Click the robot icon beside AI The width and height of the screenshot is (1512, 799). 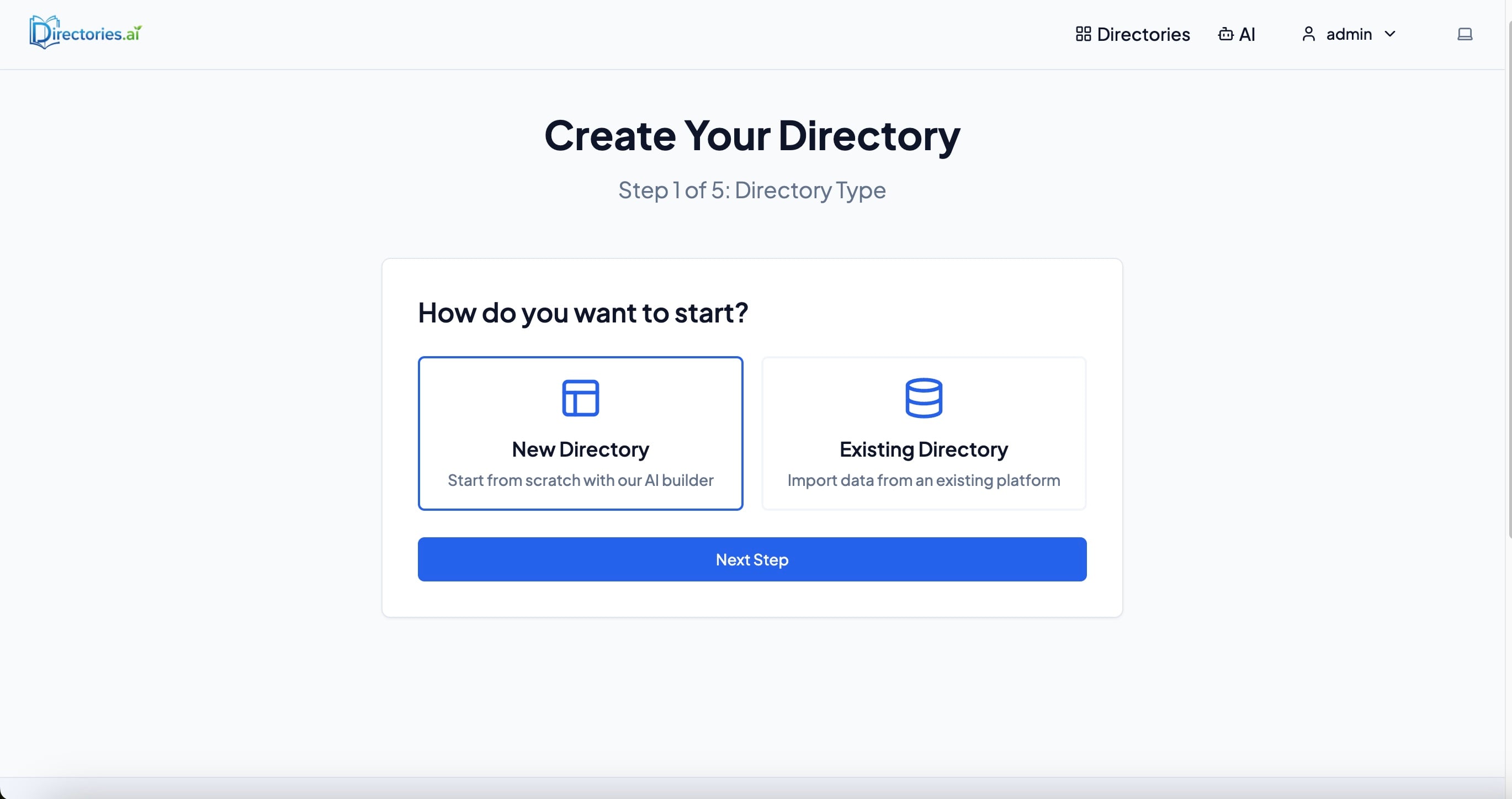(1225, 34)
